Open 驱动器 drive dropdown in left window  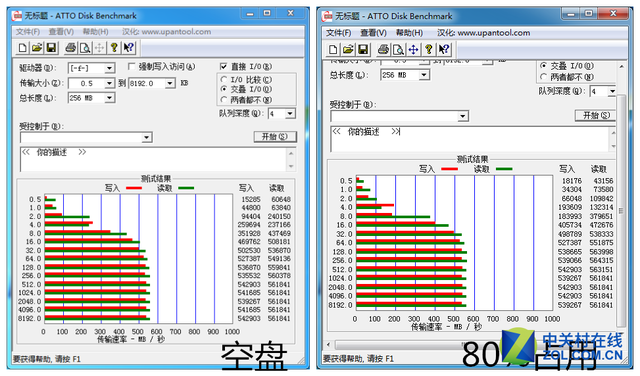pyautogui.click(x=109, y=68)
